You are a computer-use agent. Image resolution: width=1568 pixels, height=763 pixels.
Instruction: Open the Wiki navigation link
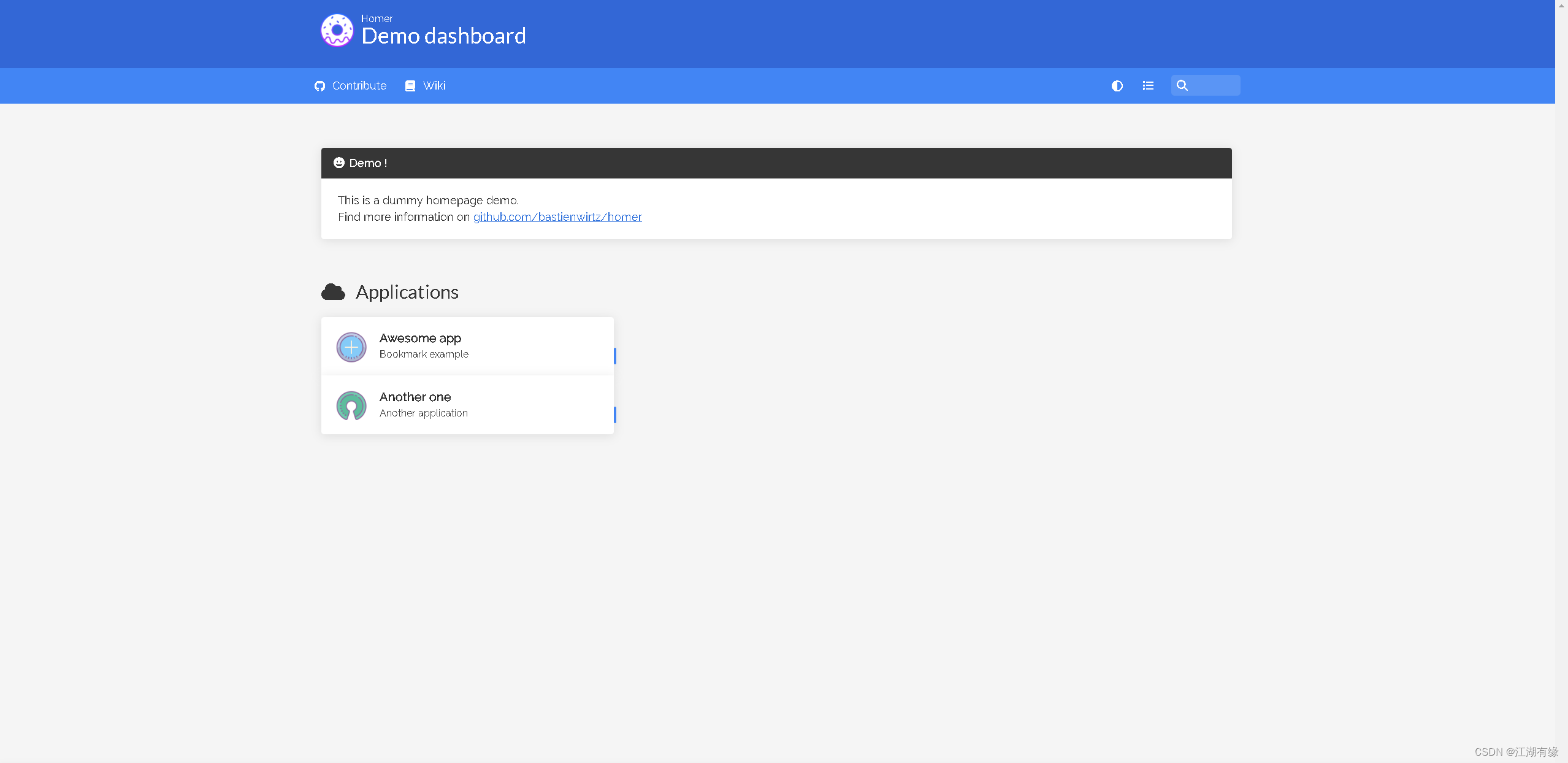(x=434, y=86)
